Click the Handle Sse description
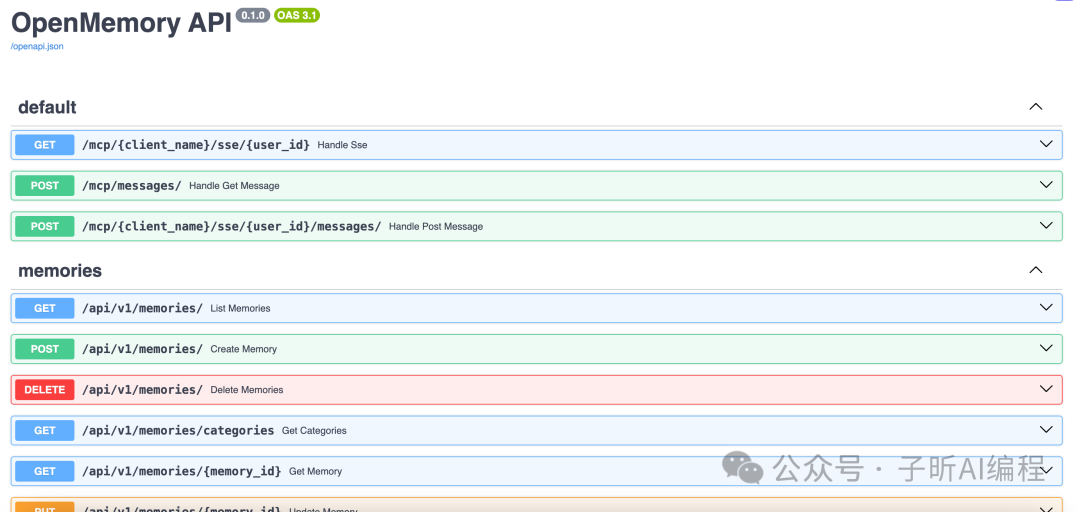 coord(342,145)
